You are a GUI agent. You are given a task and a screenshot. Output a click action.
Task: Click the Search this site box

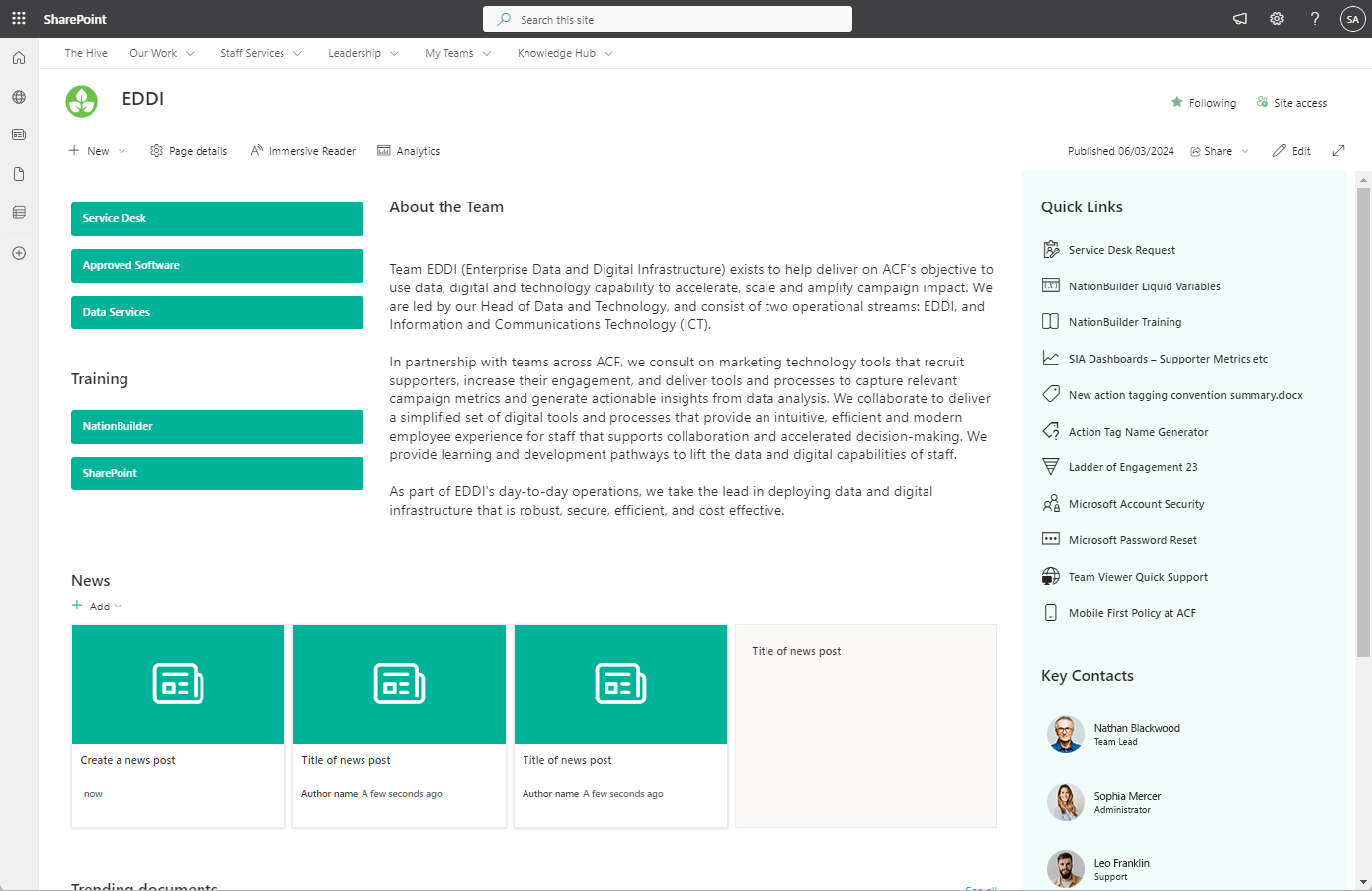coord(668,19)
